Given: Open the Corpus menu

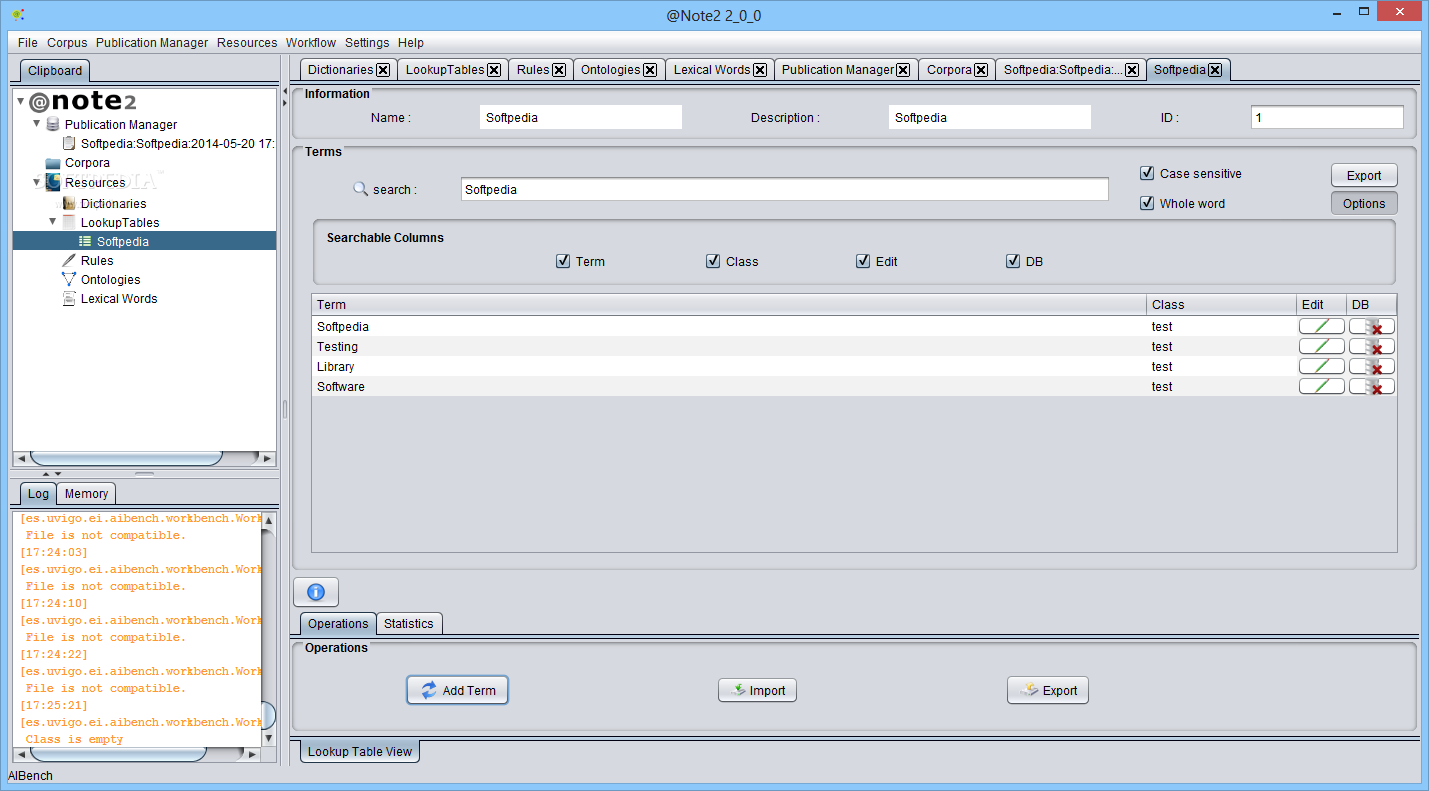Looking at the screenshot, I should coord(67,43).
